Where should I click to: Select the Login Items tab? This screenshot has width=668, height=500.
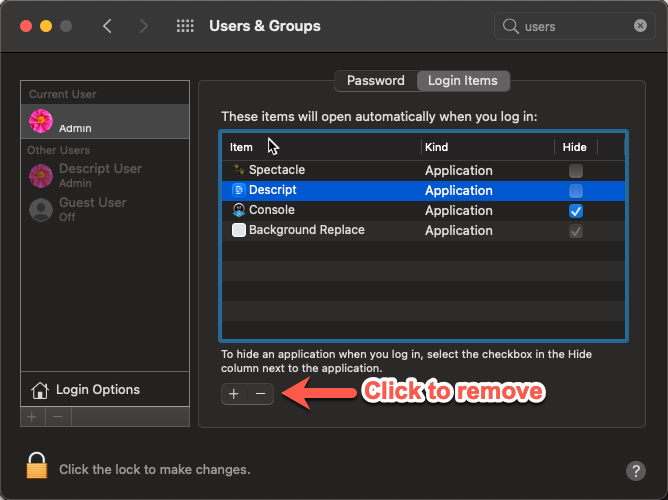463,80
